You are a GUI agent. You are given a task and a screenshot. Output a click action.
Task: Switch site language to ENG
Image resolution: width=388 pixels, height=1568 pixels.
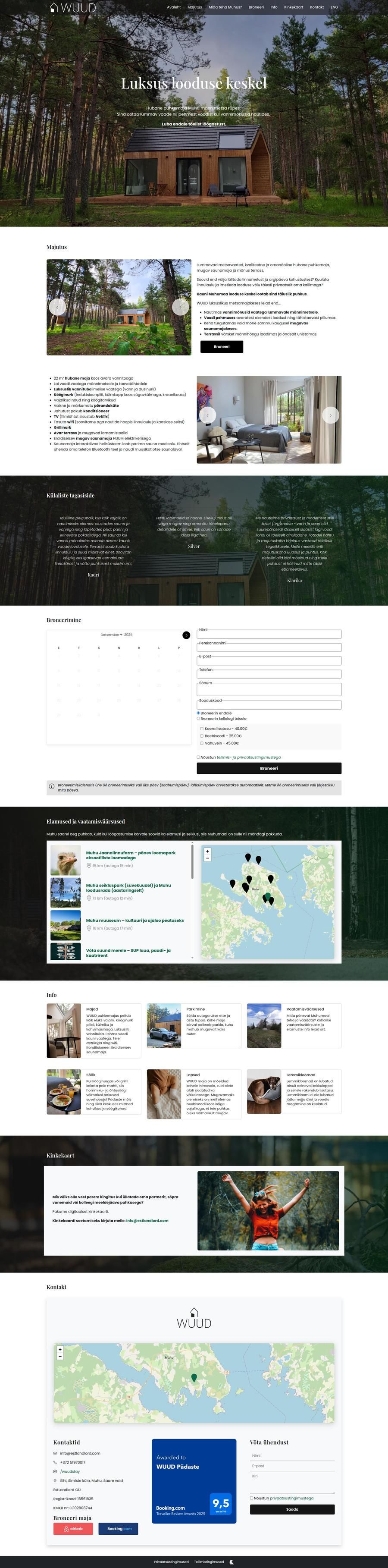pyautogui.click(x=334, y=7)
